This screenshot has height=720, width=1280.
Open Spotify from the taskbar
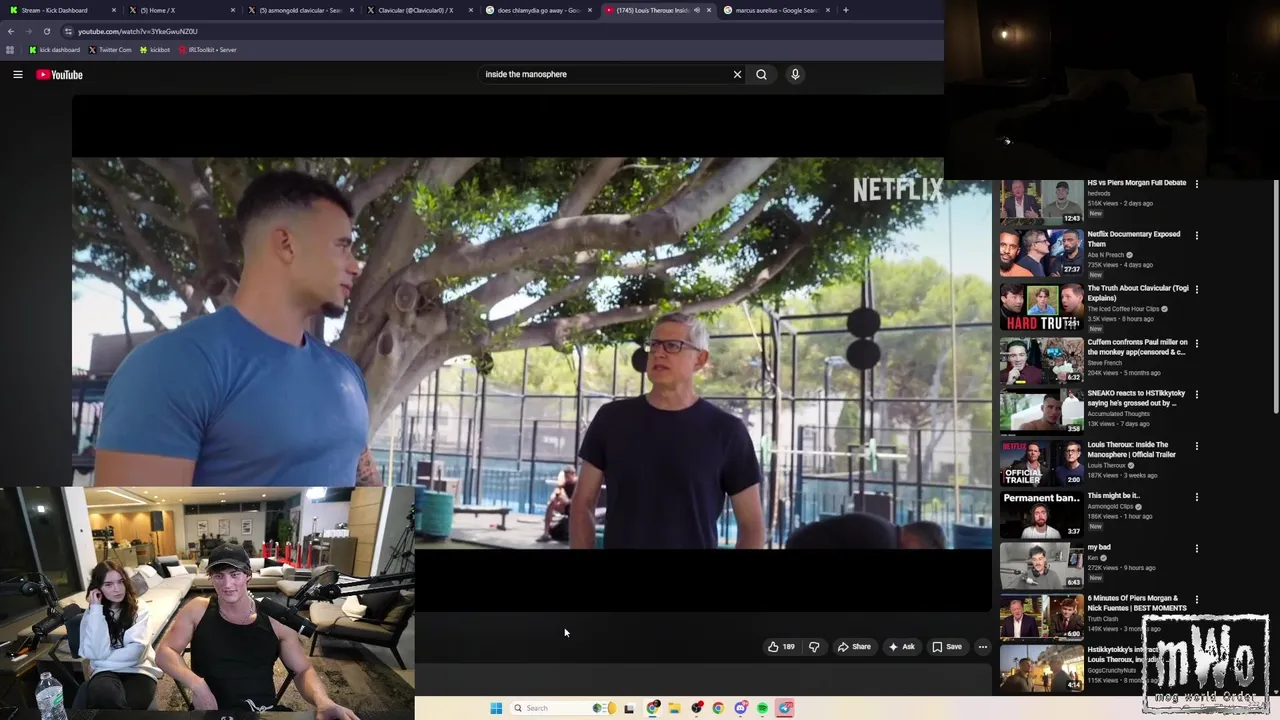(x=762, y=708)
